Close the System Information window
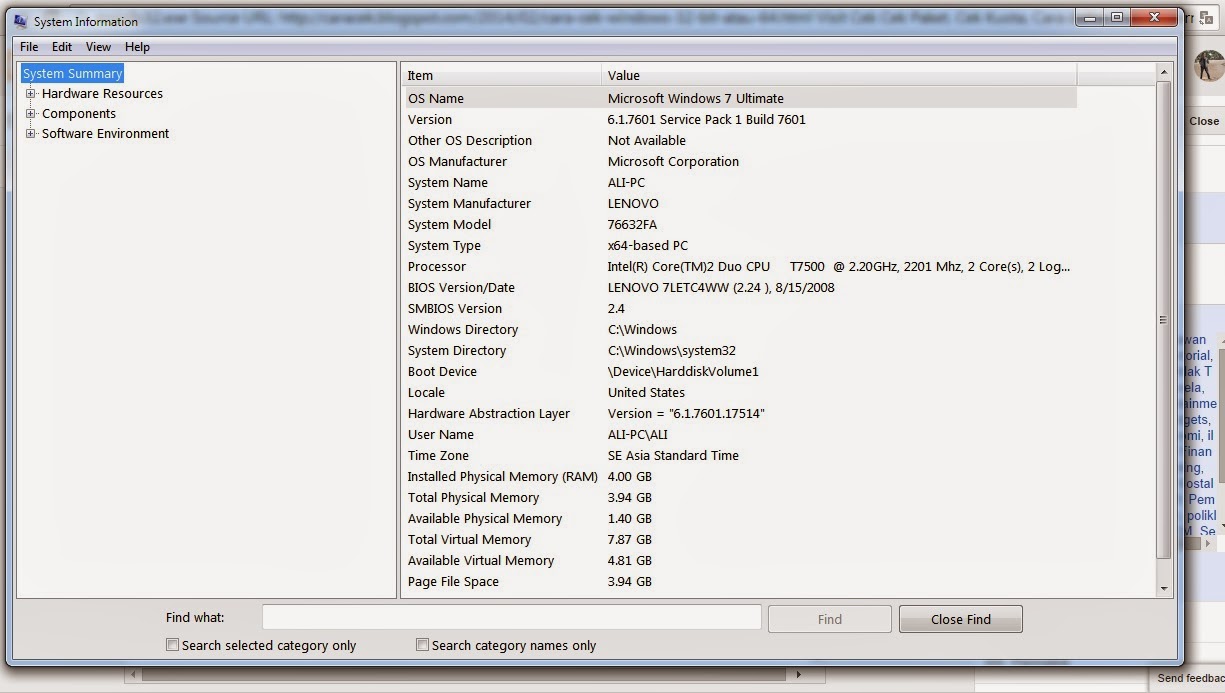 point(1153,17)
